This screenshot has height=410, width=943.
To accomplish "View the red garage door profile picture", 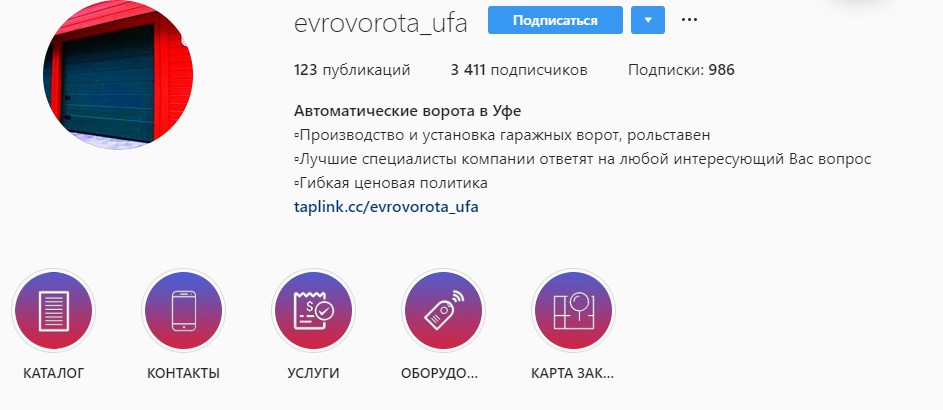I will (118, 75).
